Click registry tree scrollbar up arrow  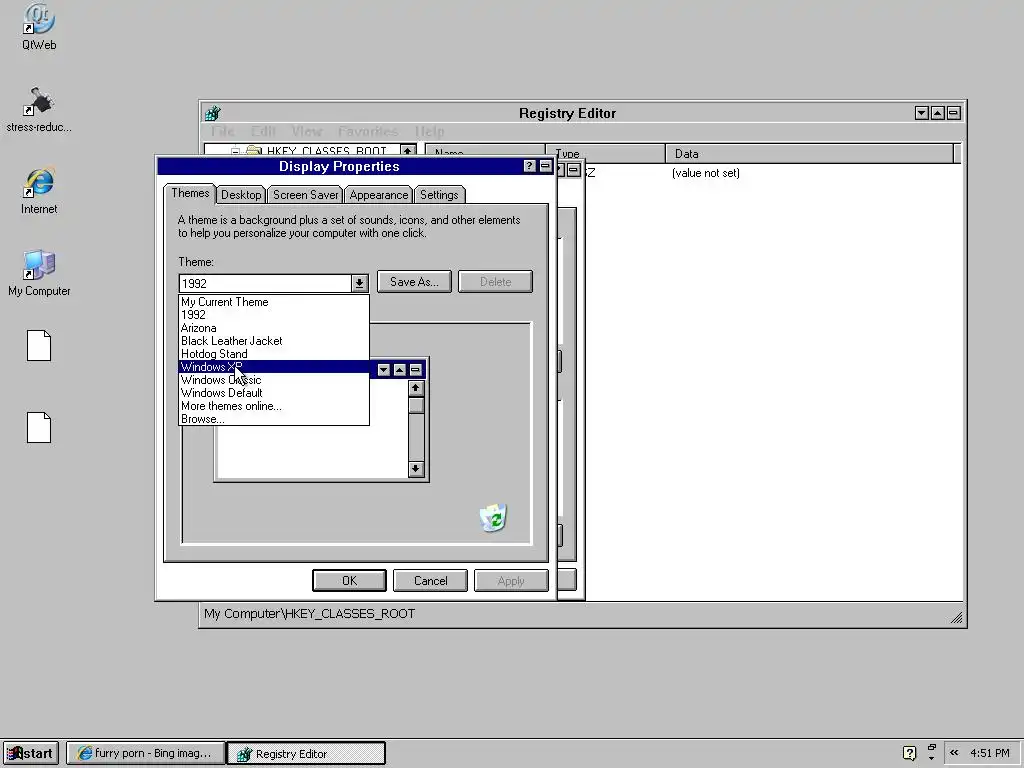[408, 151]
